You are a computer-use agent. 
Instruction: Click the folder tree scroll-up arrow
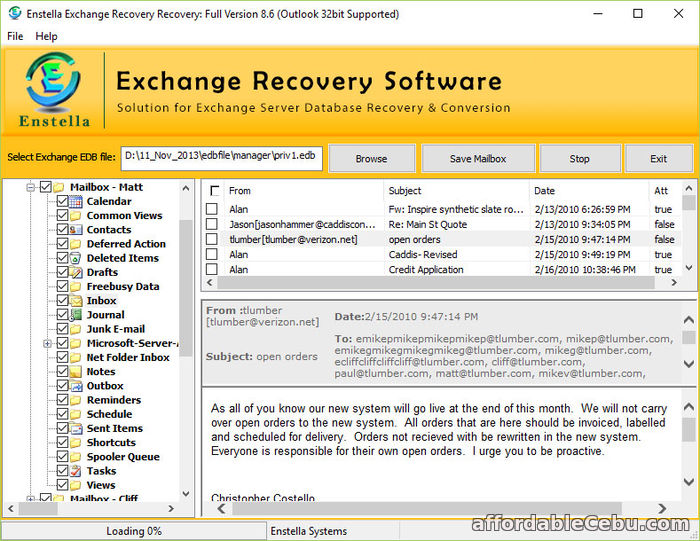(x=186, y=188)
